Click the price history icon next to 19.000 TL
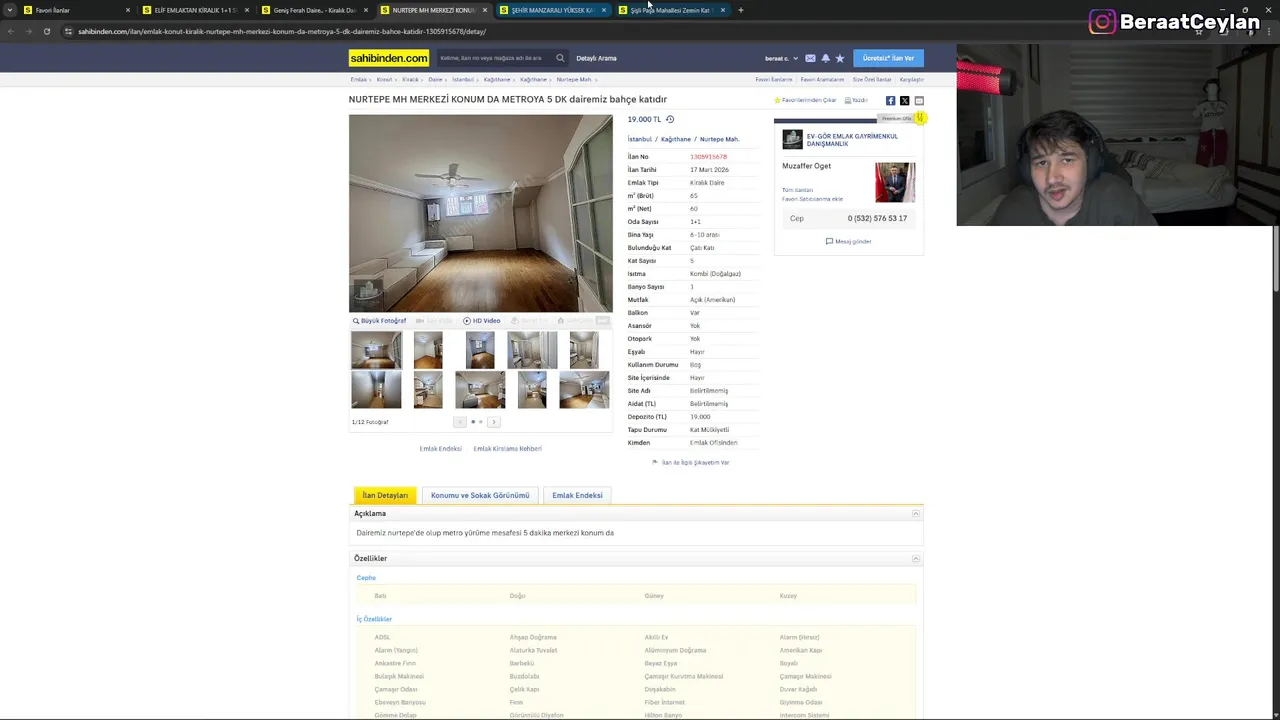This screenshot has height=720, width=1280. (670, 119)
